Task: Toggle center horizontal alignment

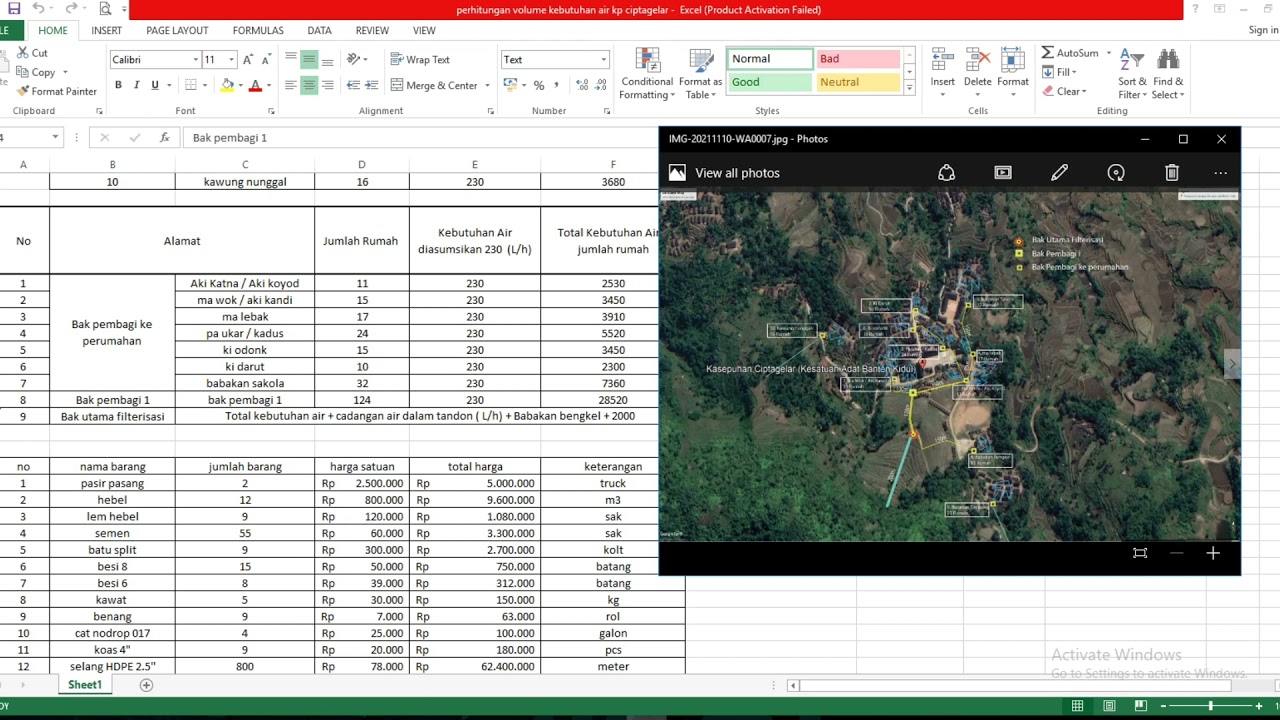Action: point(309,86)
